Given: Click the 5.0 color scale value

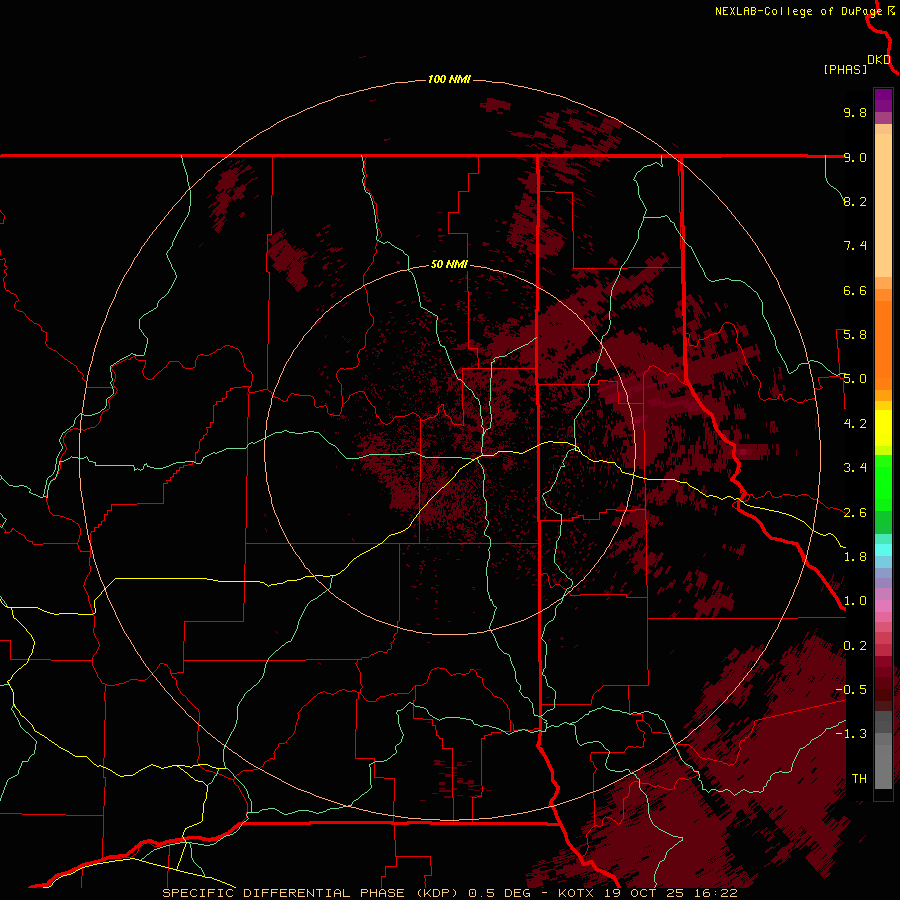Looking at the screenshot, I should [x=855, y=379].
